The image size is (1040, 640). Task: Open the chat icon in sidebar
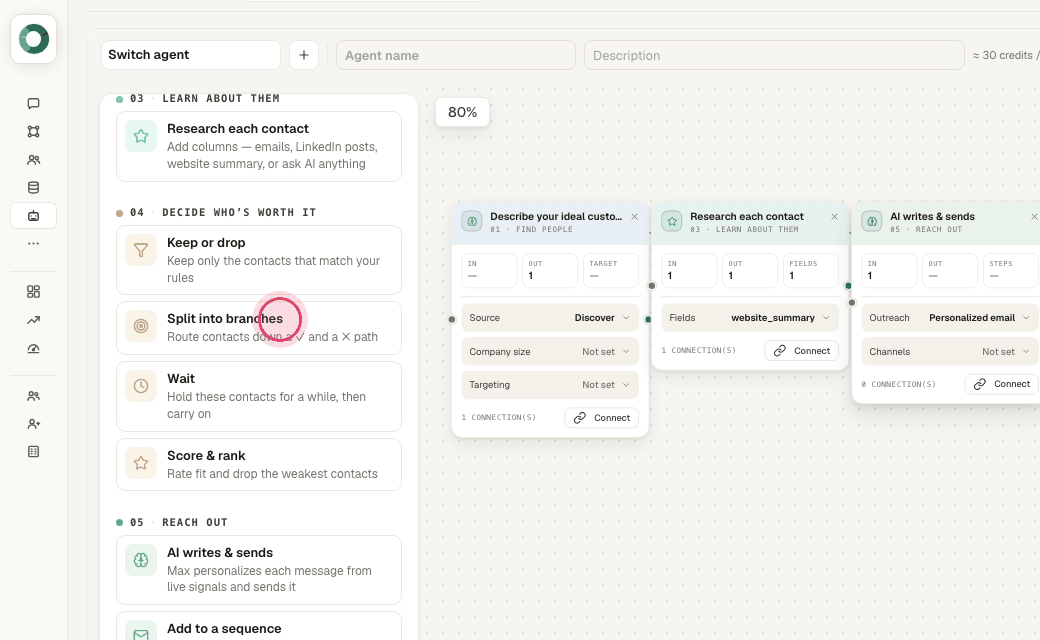coord(33,103)
